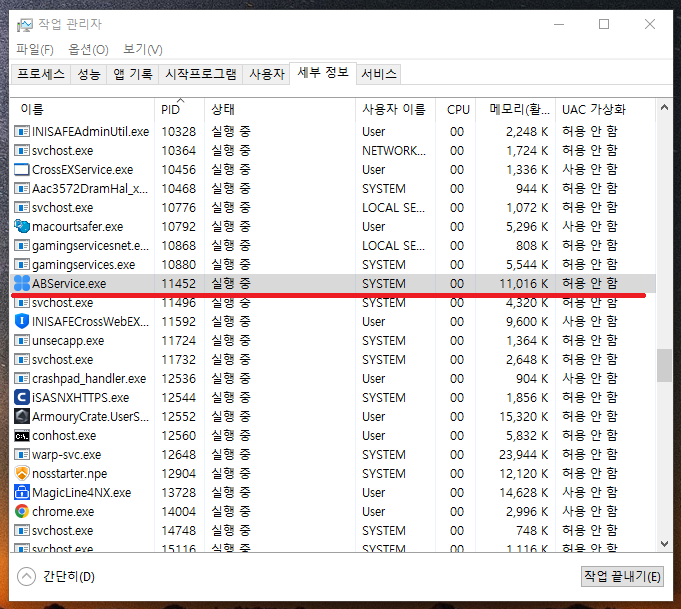
Task: Click the Aac3572DramHal process icon
Action: [22, 189]
